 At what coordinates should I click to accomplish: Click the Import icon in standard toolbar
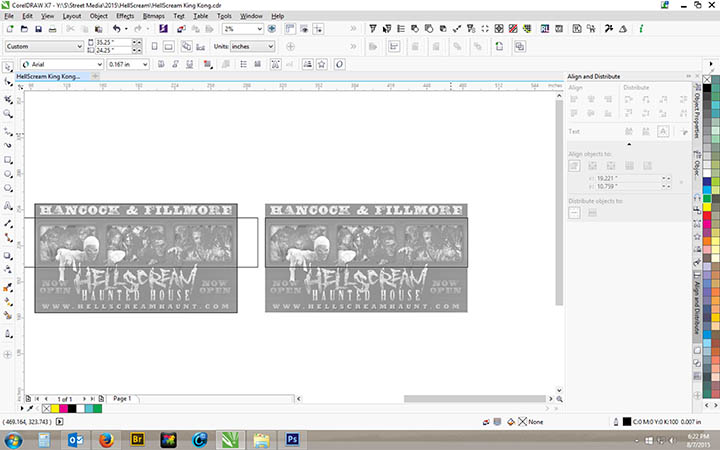[181, 29]
